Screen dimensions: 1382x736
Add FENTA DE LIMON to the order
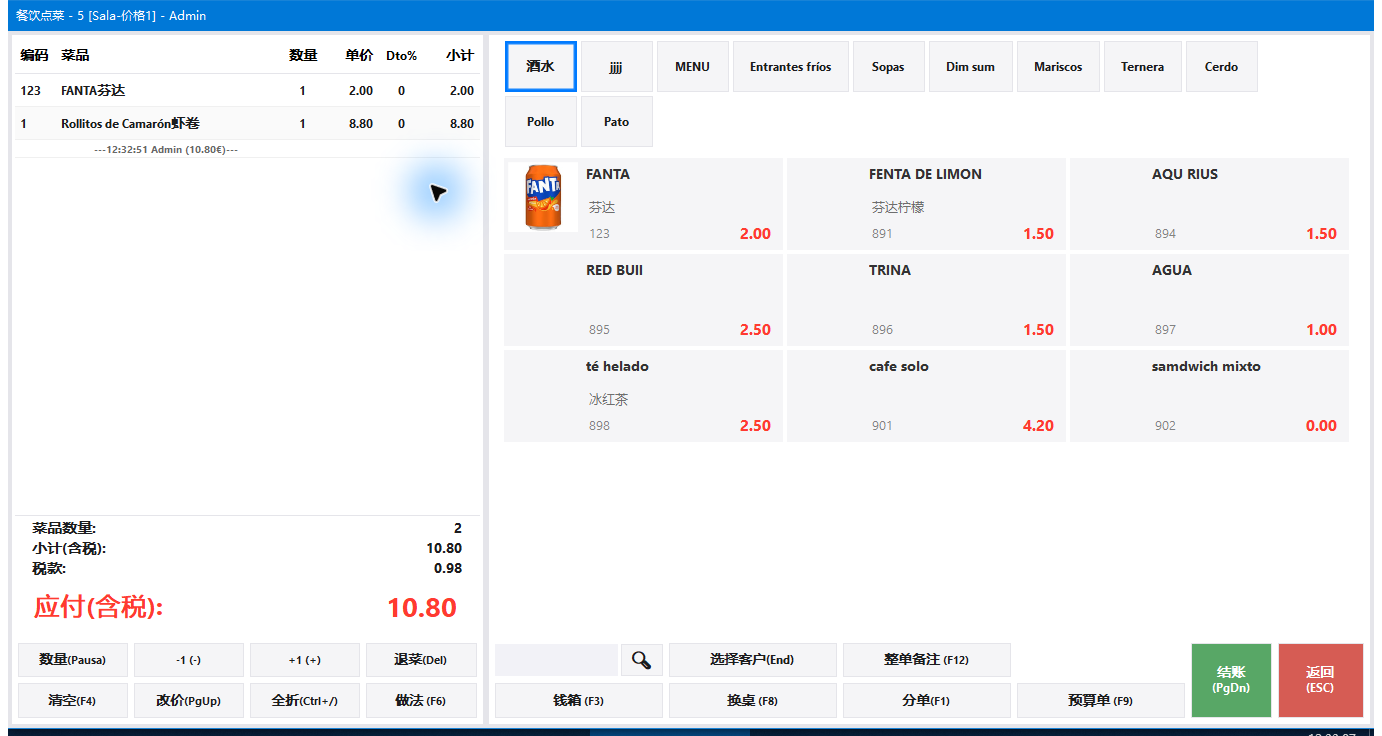pos(926,204)
